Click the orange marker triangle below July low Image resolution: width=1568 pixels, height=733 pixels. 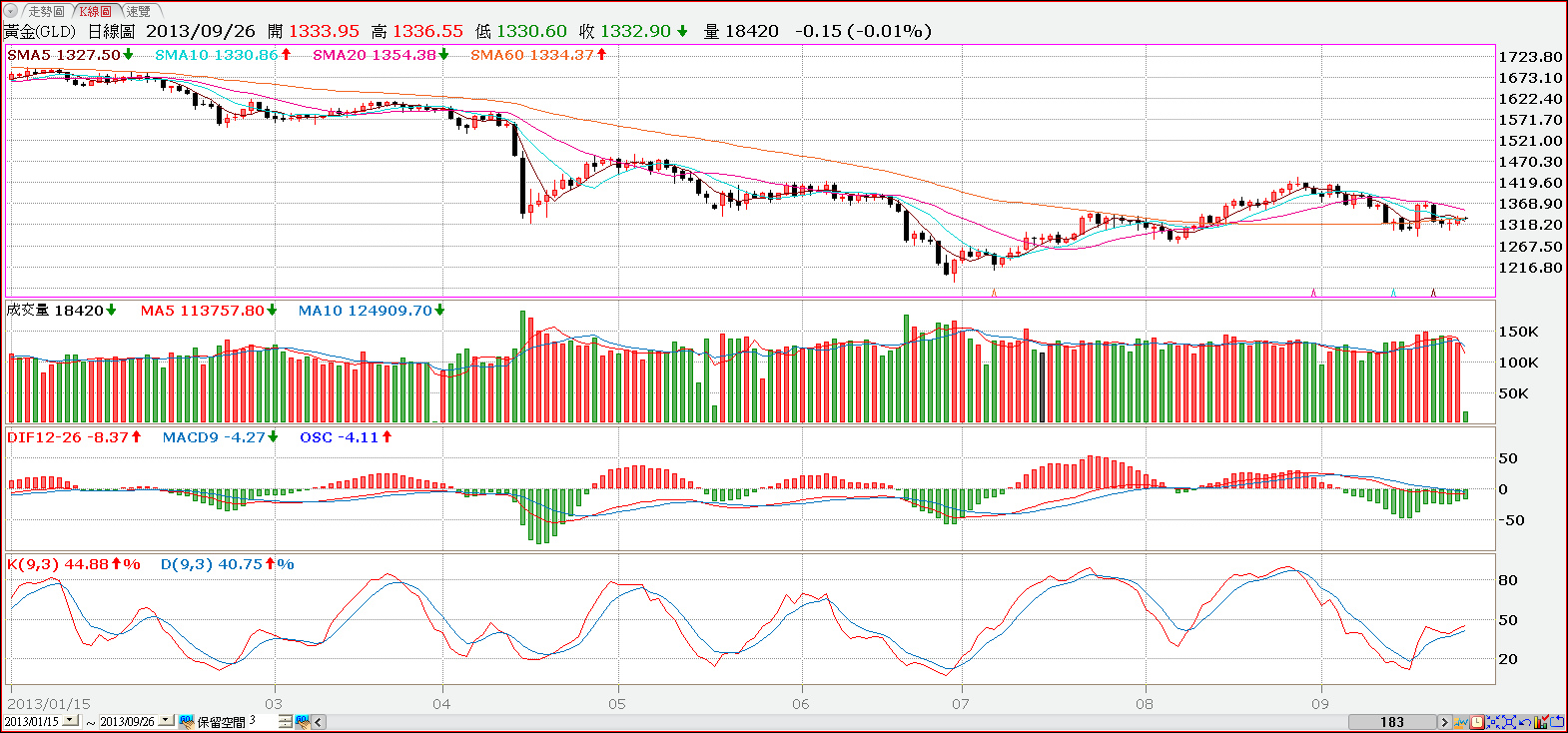[x=994, y=293]
